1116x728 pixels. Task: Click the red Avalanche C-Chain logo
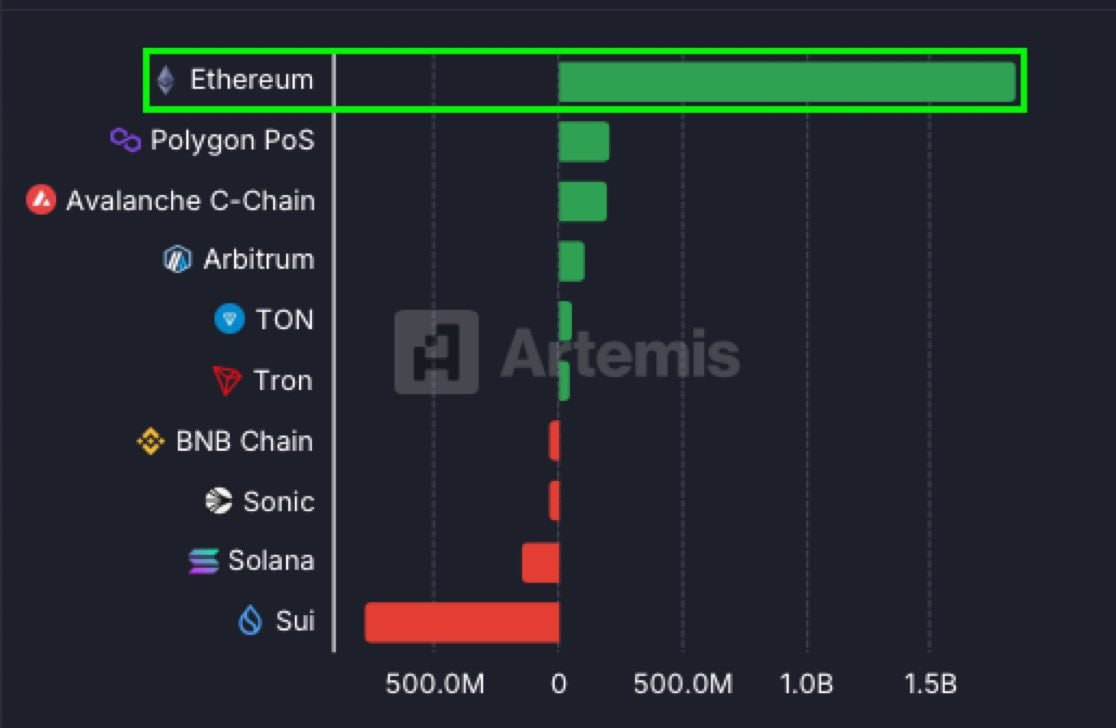tap(41, 200)
